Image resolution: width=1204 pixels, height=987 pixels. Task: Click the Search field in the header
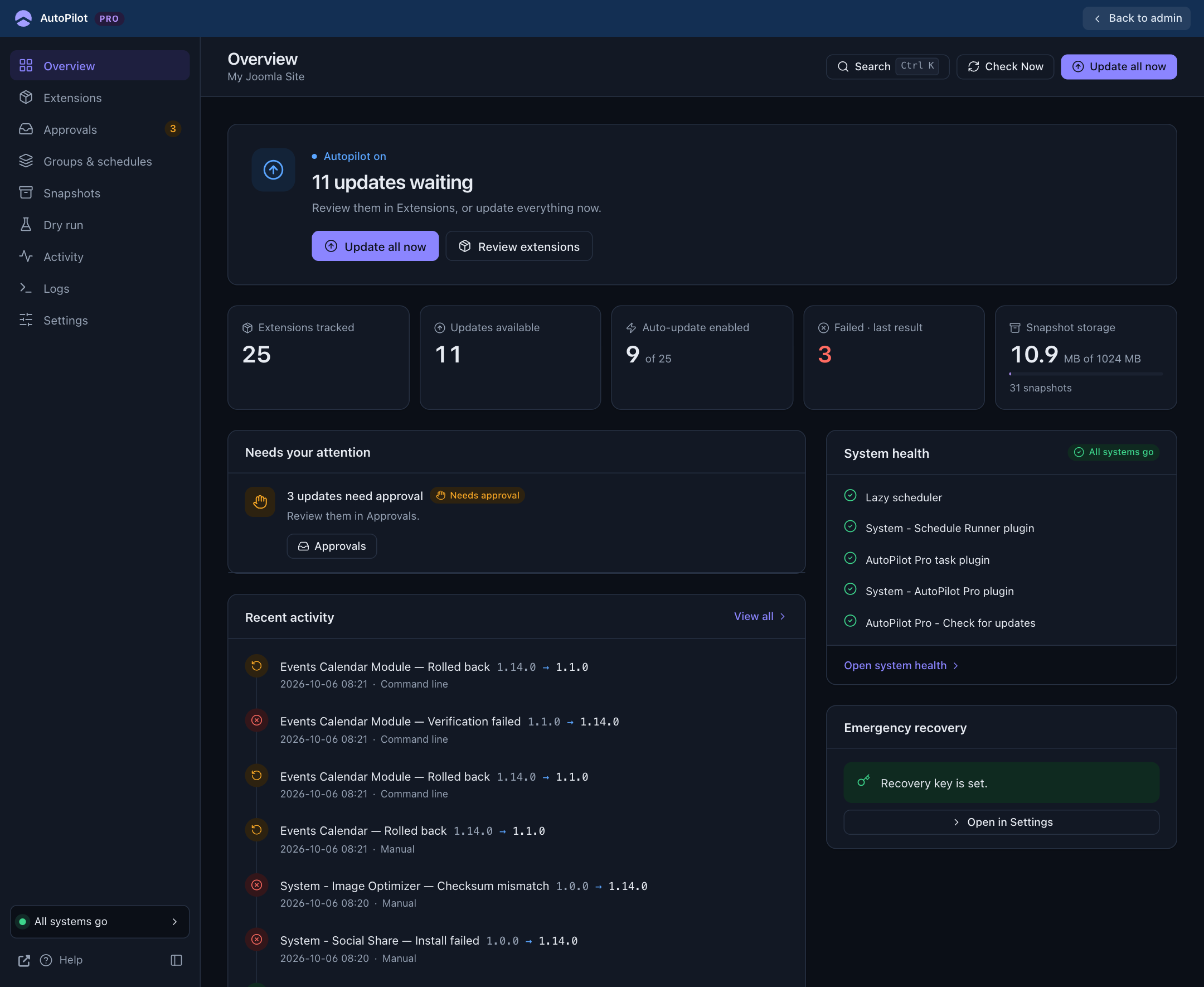887,66
